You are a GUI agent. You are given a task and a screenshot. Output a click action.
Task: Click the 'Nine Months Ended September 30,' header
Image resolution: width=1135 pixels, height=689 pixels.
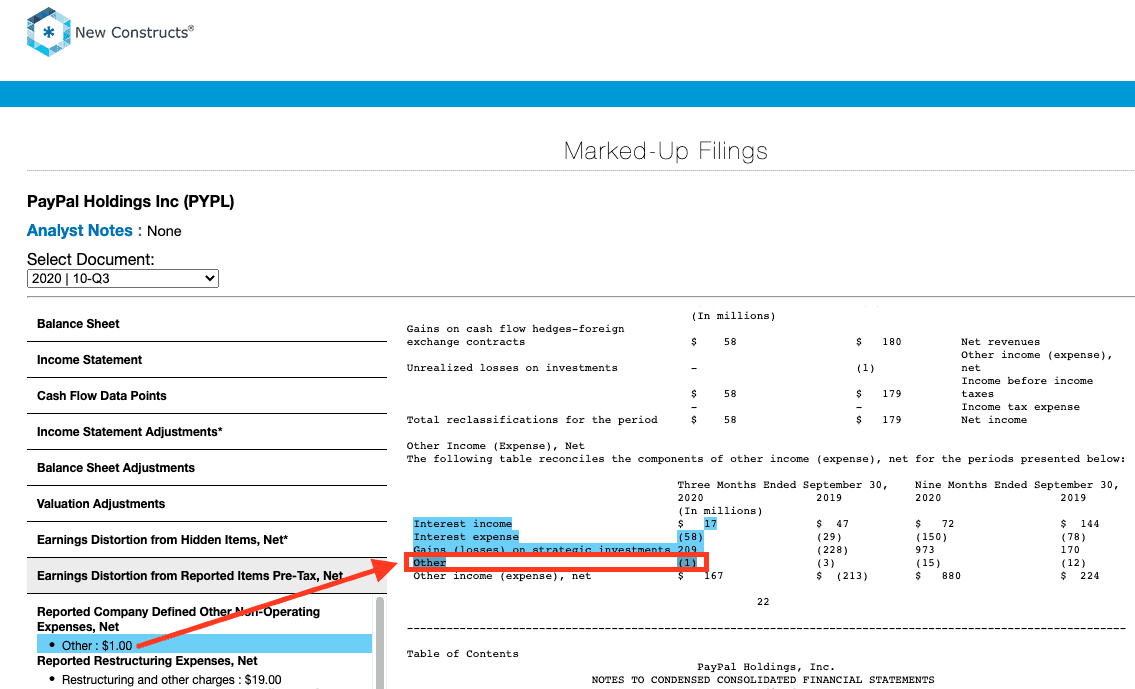tap(1016, 485)
